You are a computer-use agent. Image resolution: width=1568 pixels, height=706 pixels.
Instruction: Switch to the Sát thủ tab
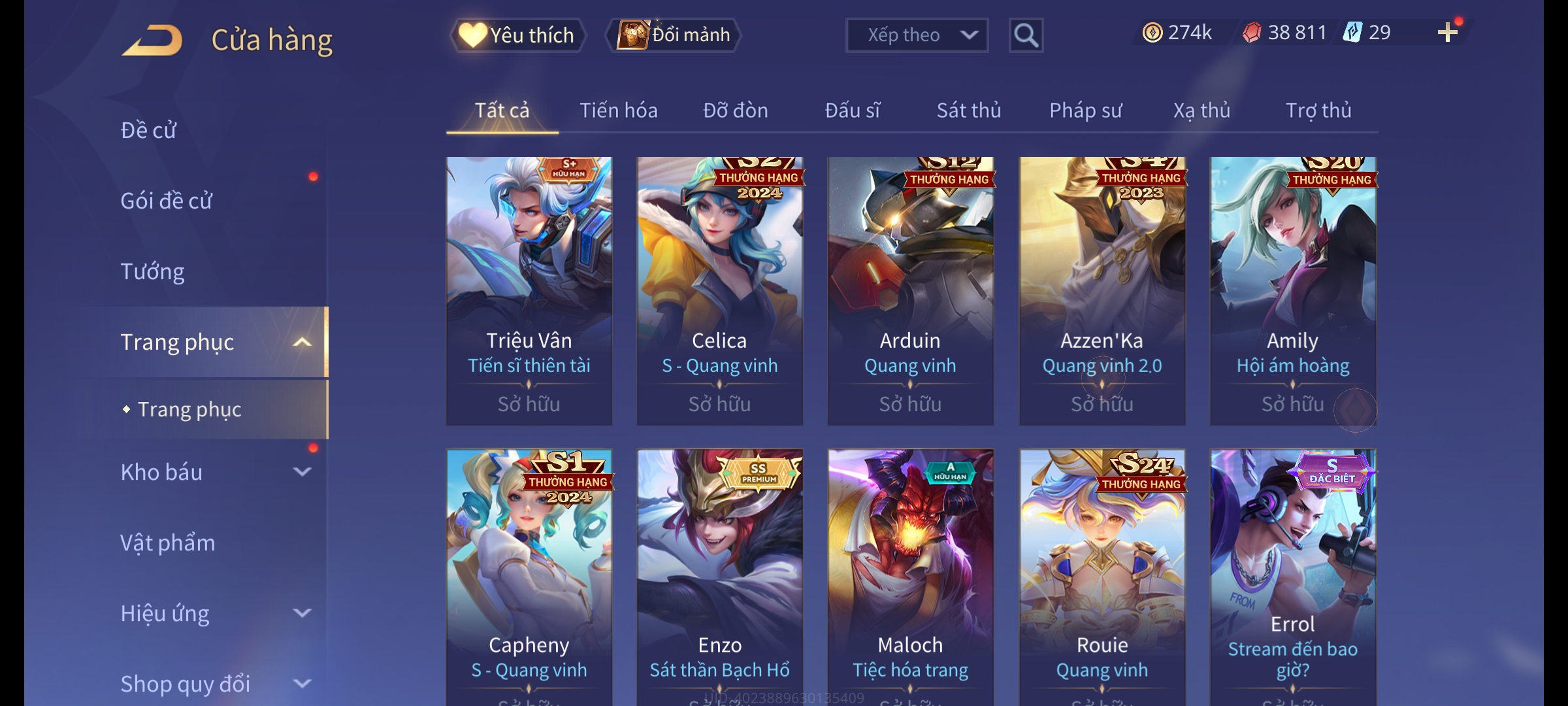click(x=969, y=110)
